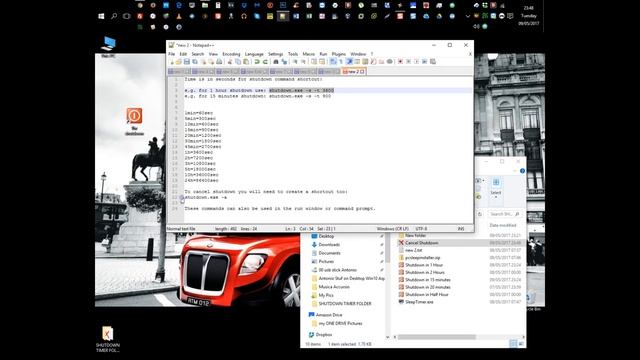640x360 pixels.
Task: Open the Window menu in Notepad++
Action: click(x=358, y=54)
